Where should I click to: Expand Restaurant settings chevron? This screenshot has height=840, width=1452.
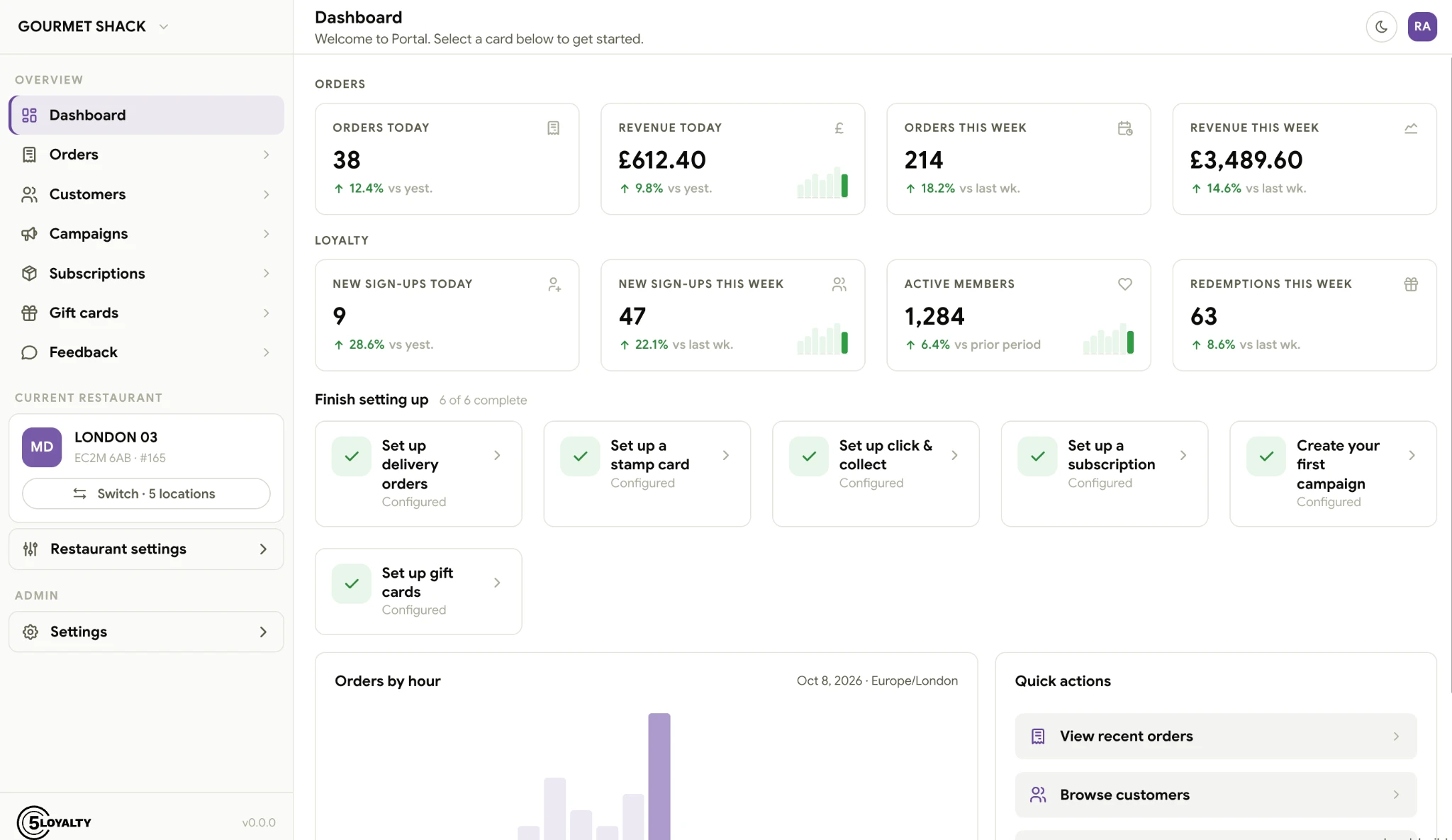click(263, 549)
